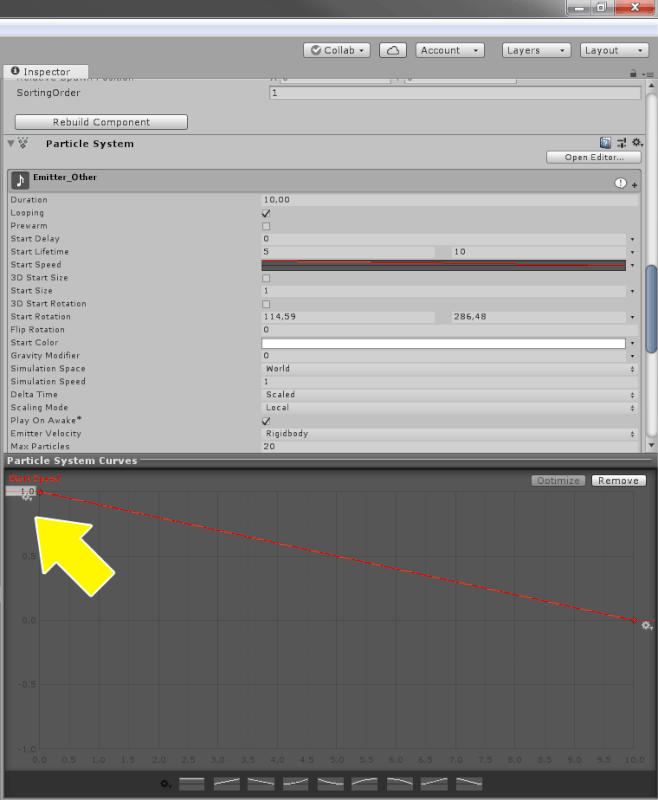The width and height of the screenshot is (658, 800).
Task: Open the Account dropdown
Action: 449,50
